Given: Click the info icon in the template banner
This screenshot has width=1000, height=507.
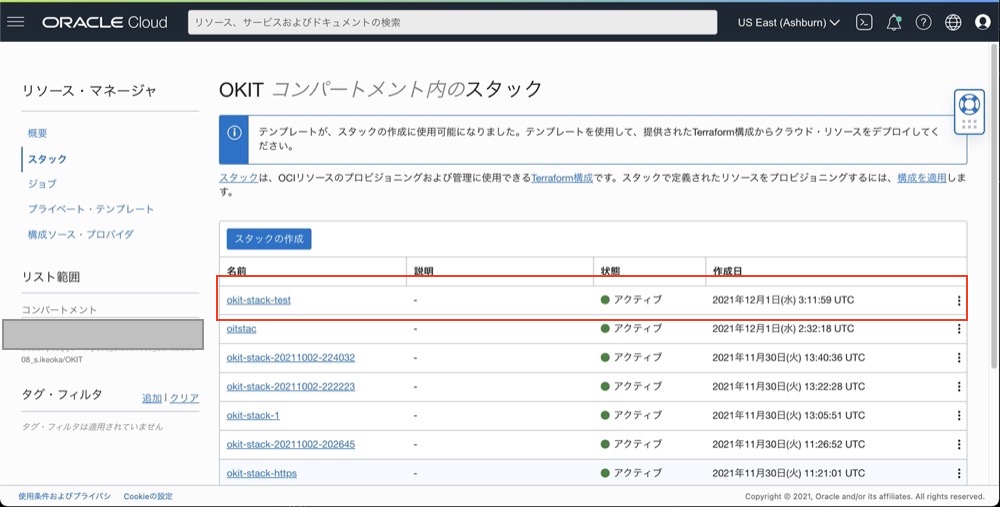Looking at the screenshot, I should click(x=234, y=133).
